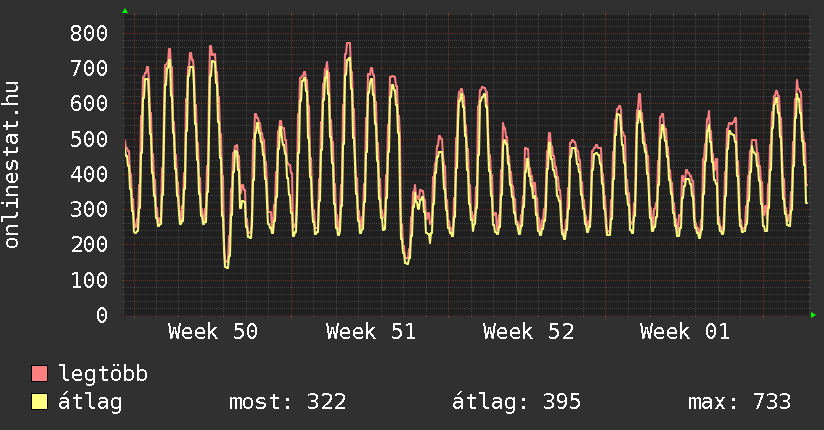This screenshot has width=824, height=430.
Task: Click the 0 y-axis origin label
Action: tap(101, 315)
